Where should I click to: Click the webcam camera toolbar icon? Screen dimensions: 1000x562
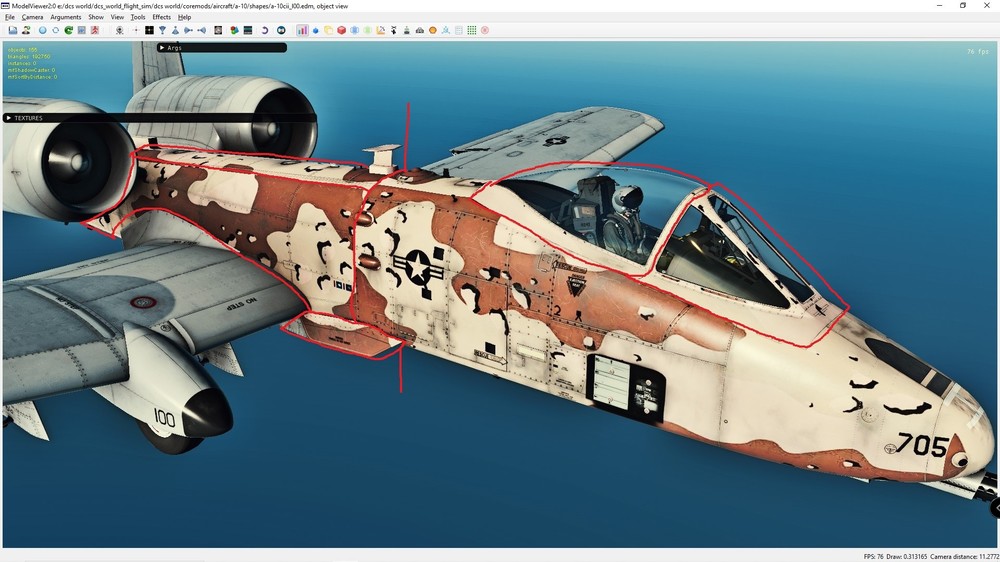tap(119, 30)
